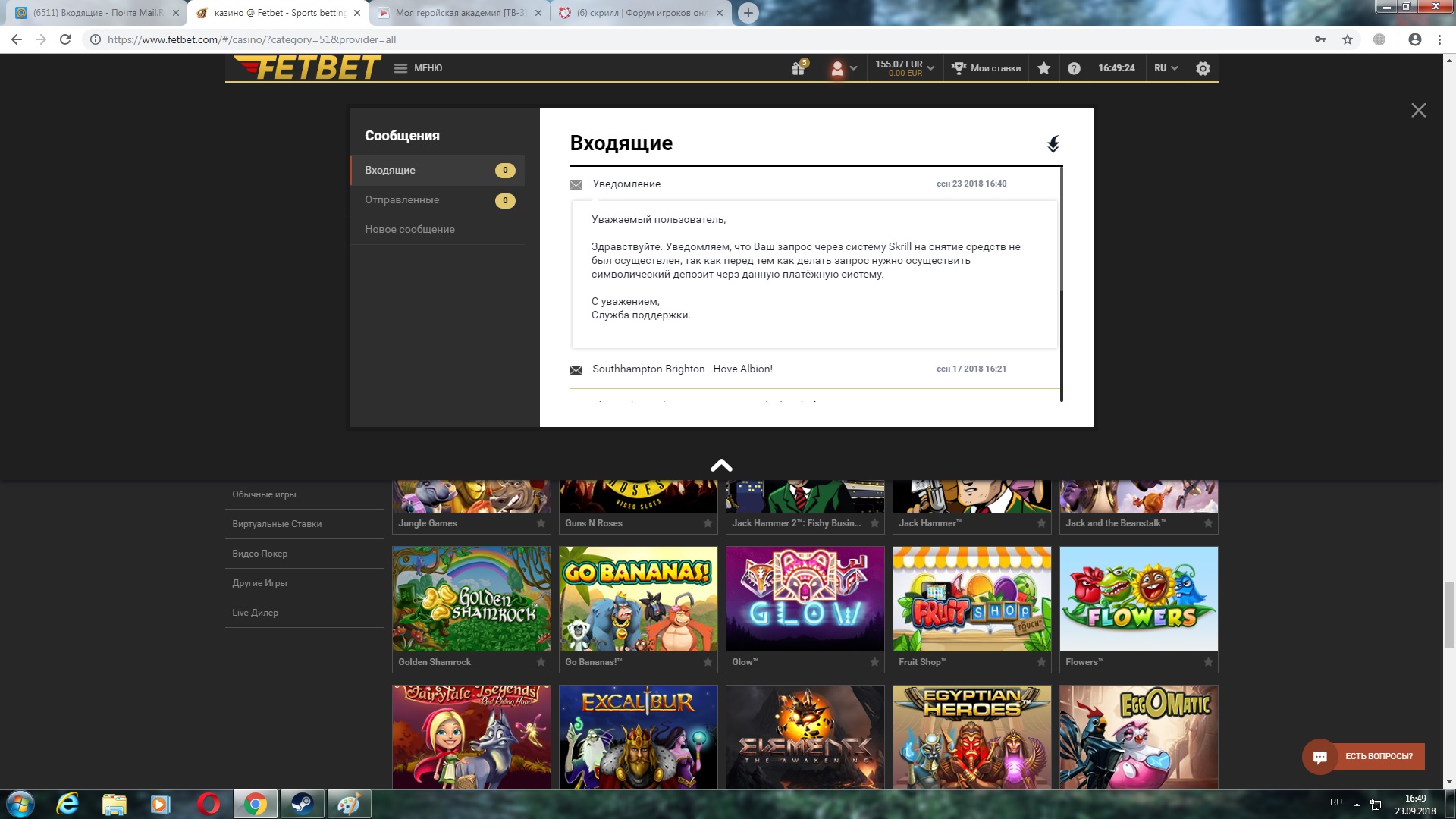Click the inbox messages scrollbar
The image size is (1456, 819).
tap(1061, 227)
